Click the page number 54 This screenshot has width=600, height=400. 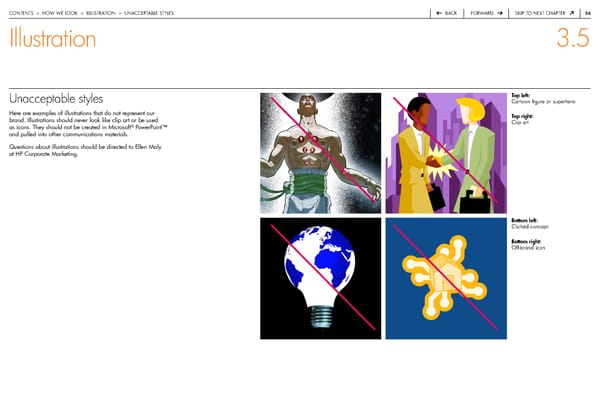tap(588, 12)
